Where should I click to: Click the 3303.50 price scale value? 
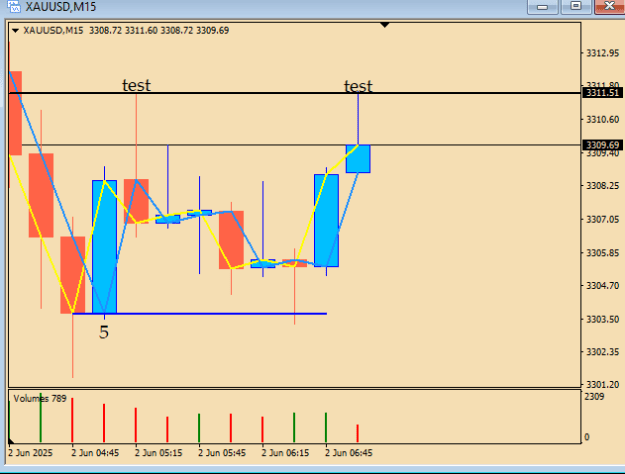pyautogui.click(x=602, y=319)
